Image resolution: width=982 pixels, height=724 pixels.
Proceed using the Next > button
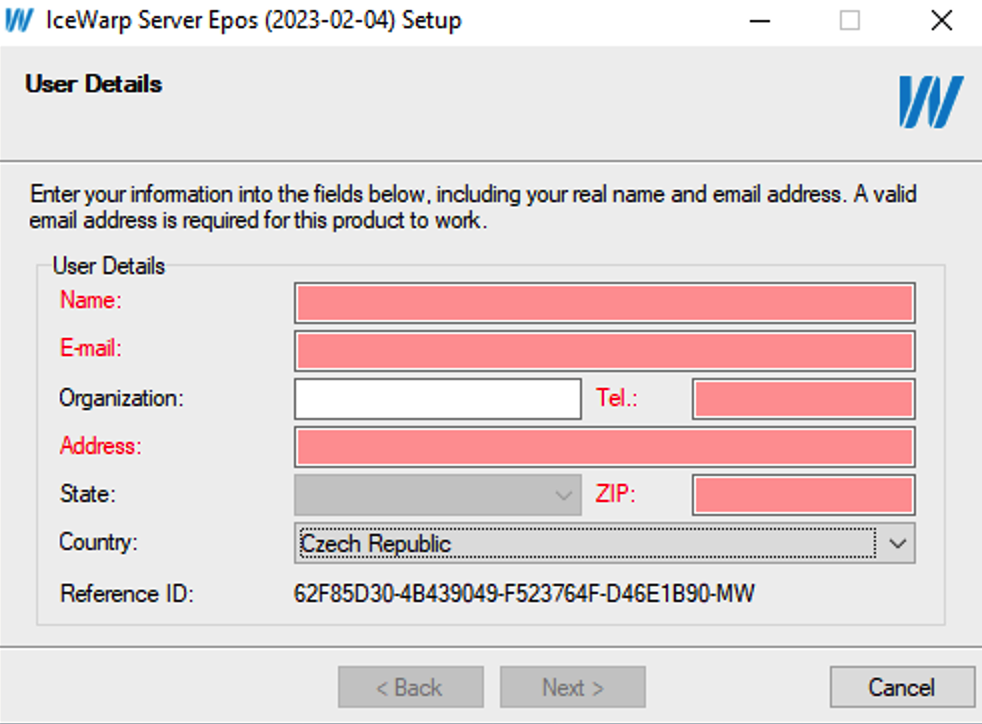[x=572, y=687]
